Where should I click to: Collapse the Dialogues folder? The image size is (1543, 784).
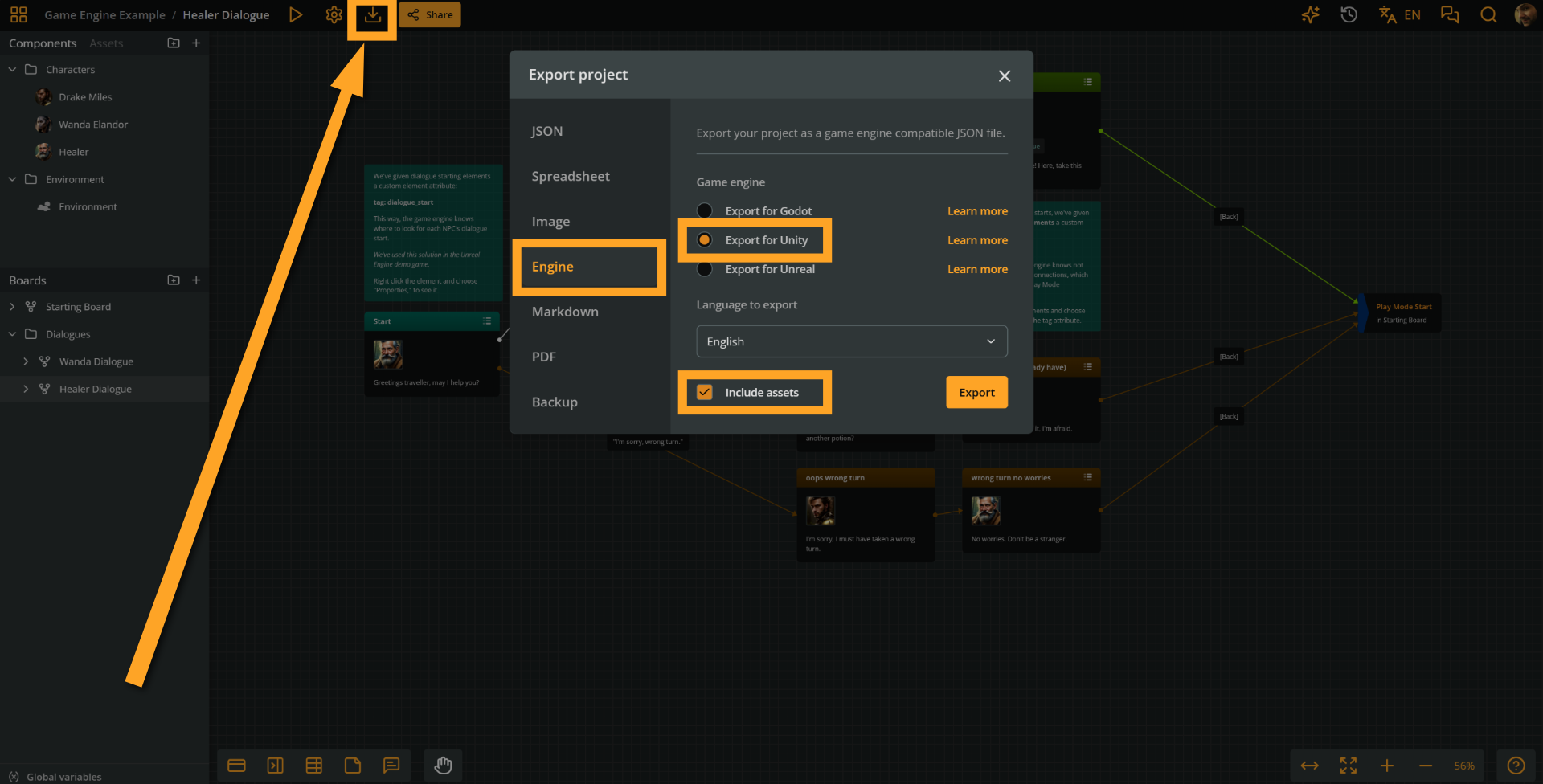[12, 334]
